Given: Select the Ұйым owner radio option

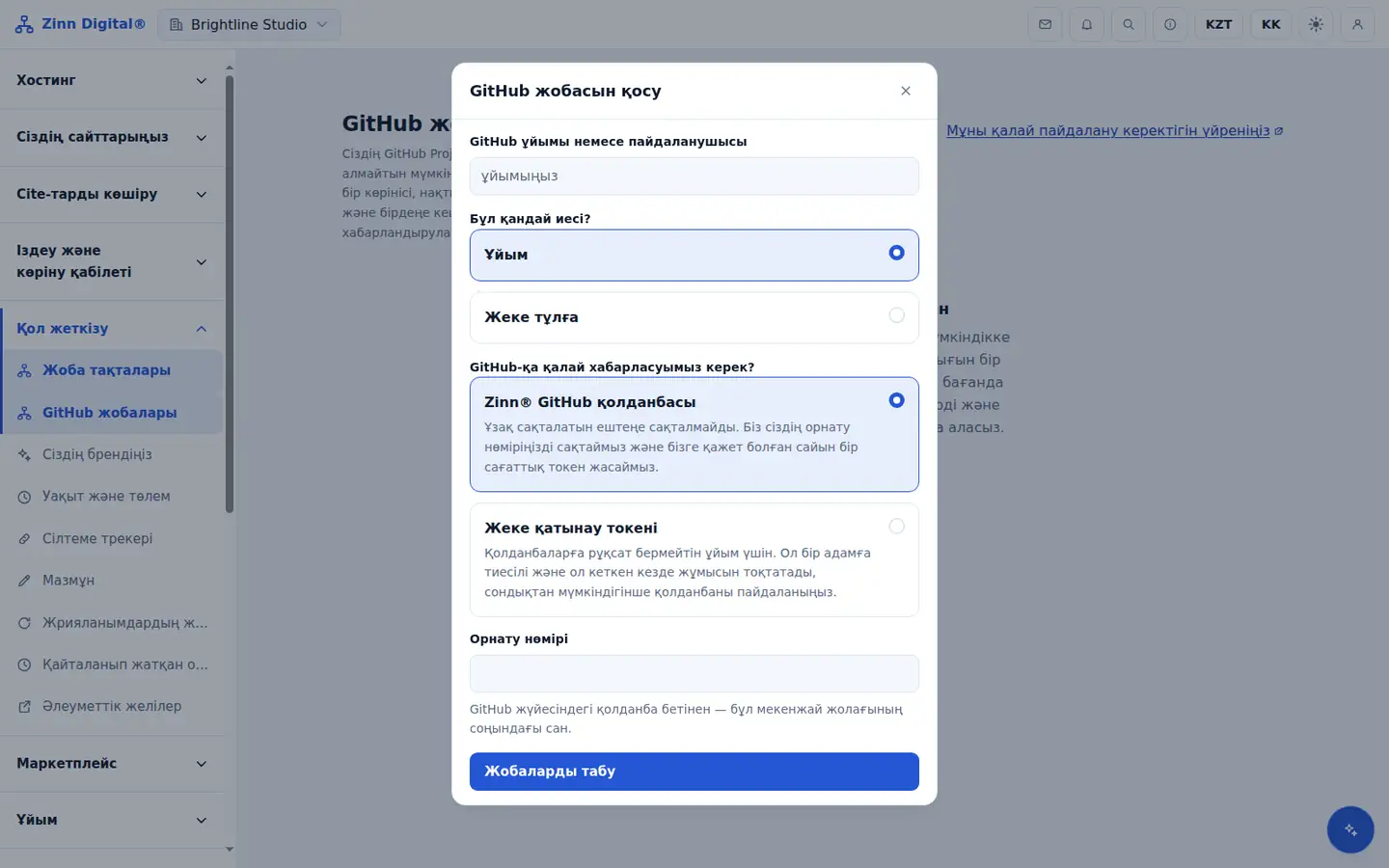Looking at the screenshot, I should tap(694, 255).
